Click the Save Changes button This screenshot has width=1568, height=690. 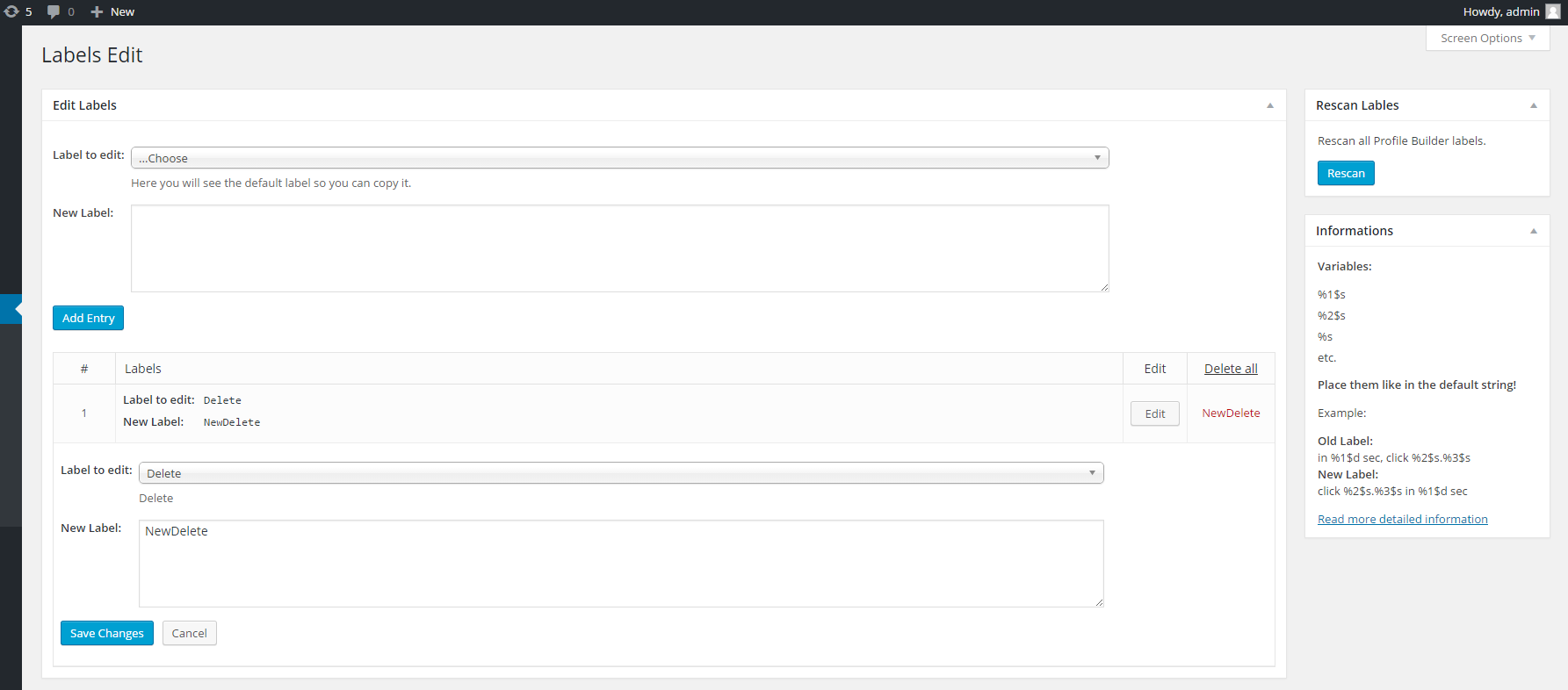click(107, 633)
